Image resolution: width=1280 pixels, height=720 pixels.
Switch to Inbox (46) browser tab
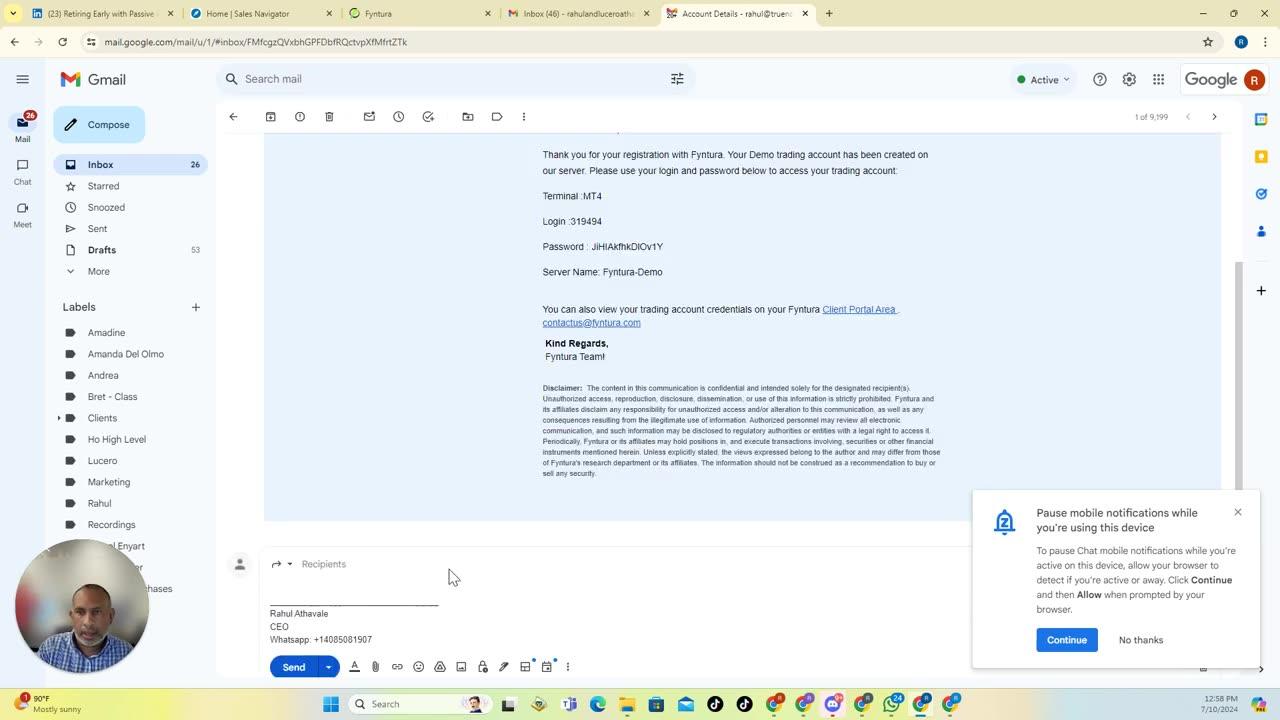579,13
